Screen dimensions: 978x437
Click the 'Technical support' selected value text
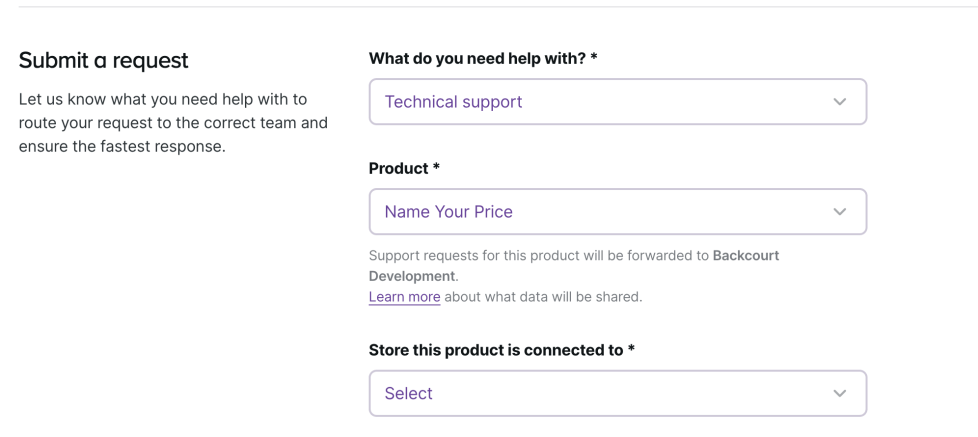453,102
